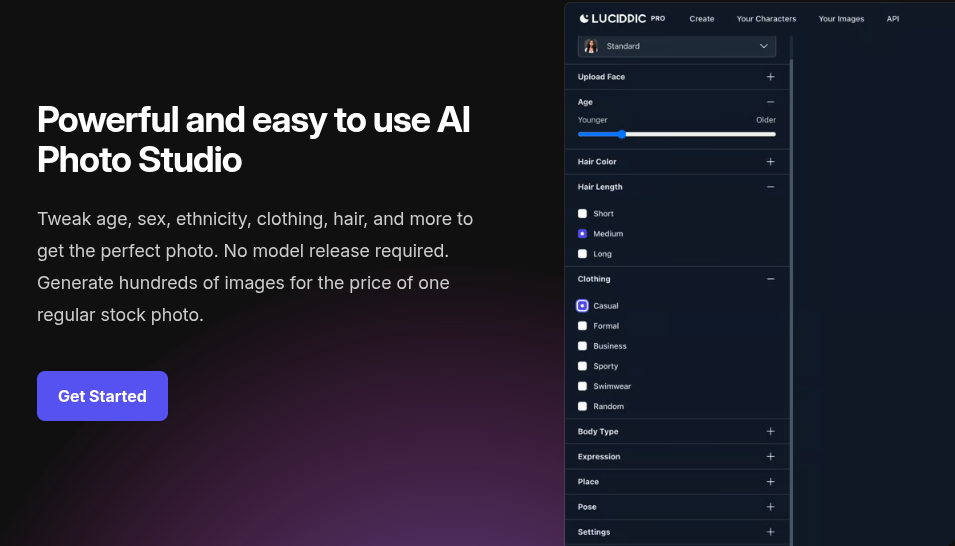955x546 pixels.
Task: Click the 'Younger' slider label
Action: (592, 120)
